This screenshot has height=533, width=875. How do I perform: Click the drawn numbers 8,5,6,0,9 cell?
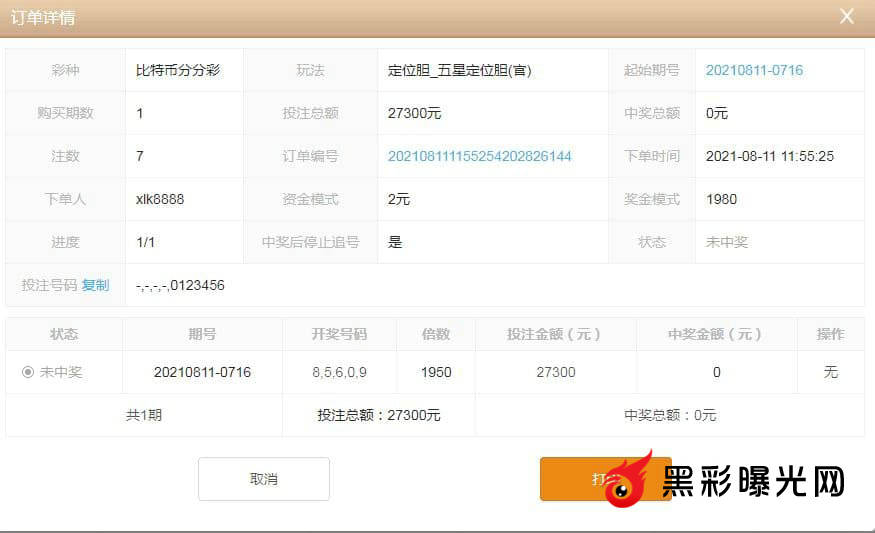pos(339,372)
